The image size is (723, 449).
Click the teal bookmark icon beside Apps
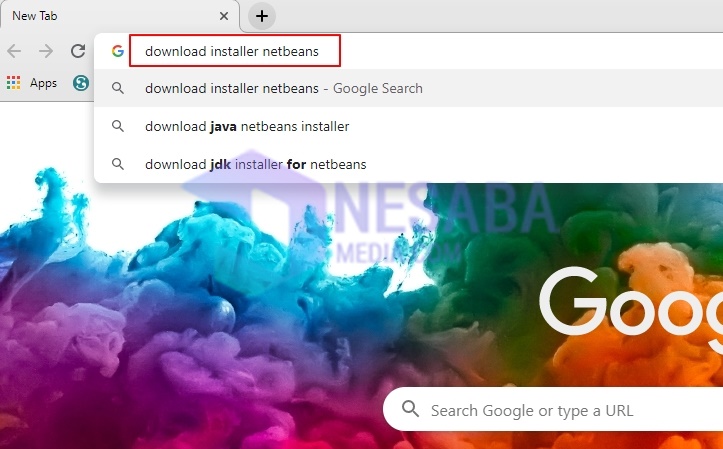point(81,83)
